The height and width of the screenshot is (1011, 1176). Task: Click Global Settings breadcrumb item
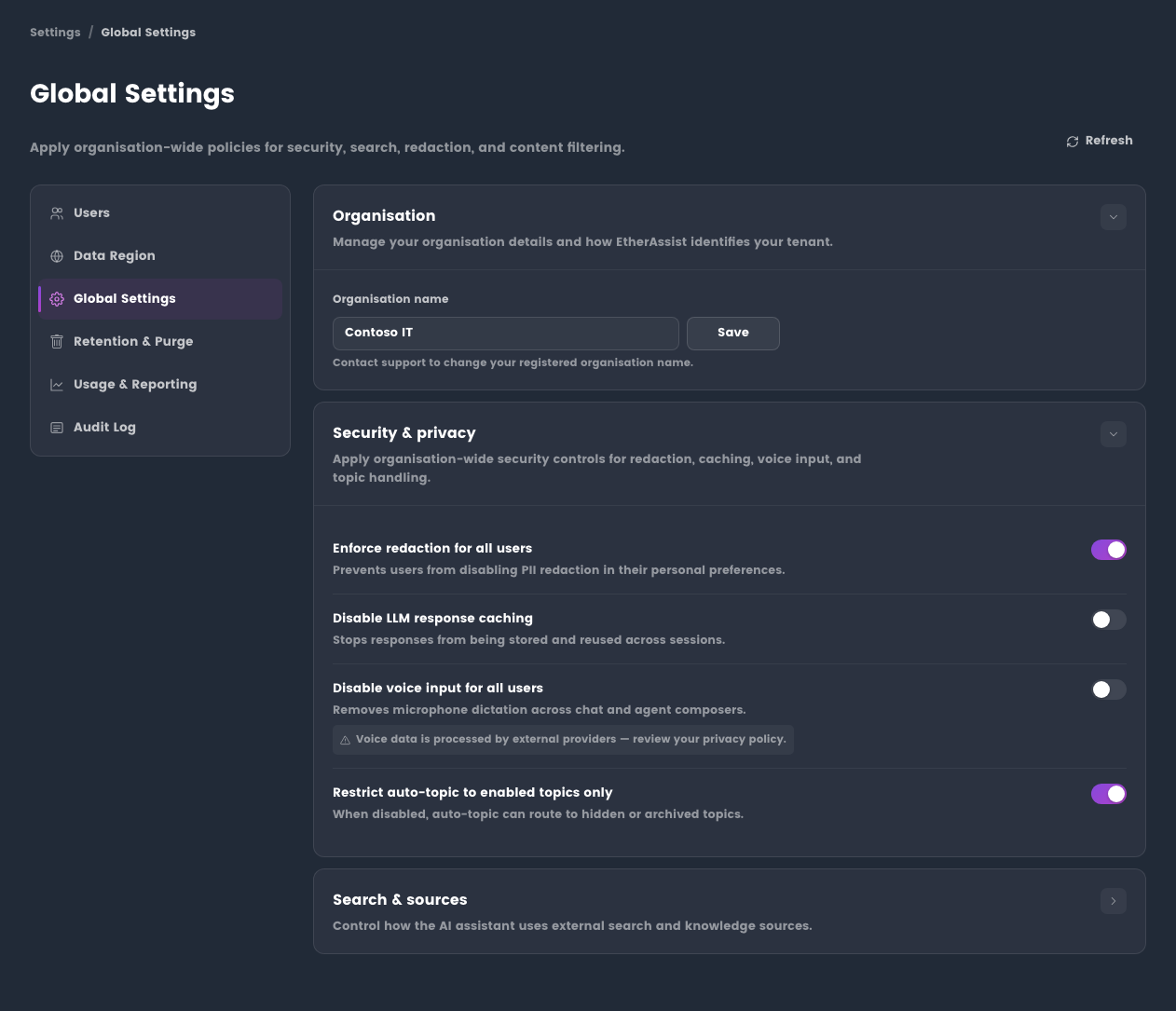tap(148, 33)
